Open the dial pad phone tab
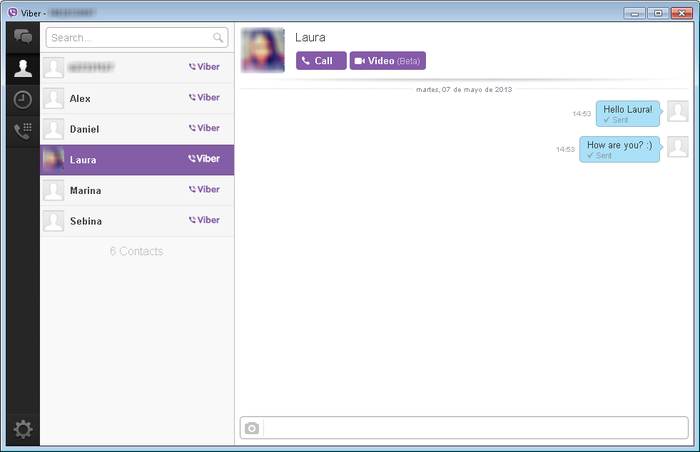 23,131
